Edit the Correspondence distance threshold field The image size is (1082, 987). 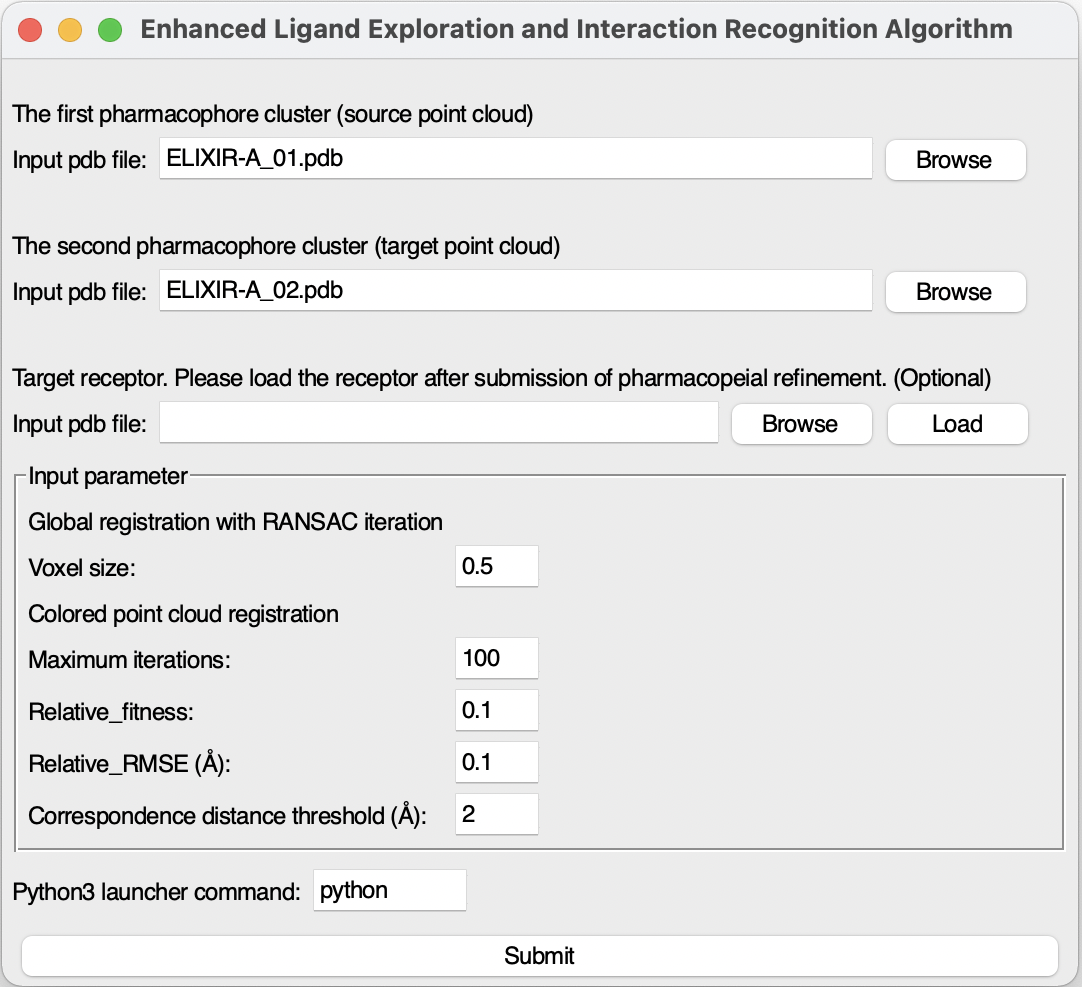(x=496, y=814)
